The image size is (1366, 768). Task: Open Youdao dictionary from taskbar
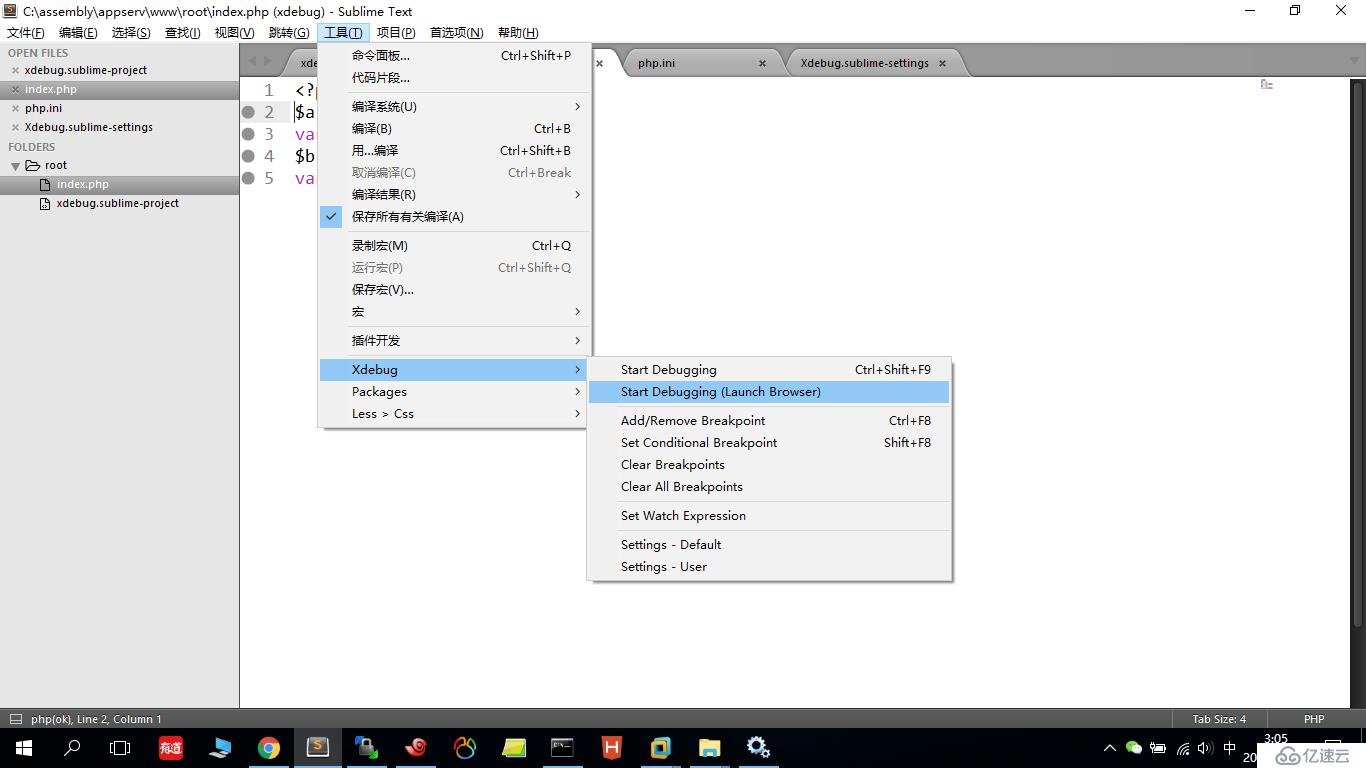170,747
